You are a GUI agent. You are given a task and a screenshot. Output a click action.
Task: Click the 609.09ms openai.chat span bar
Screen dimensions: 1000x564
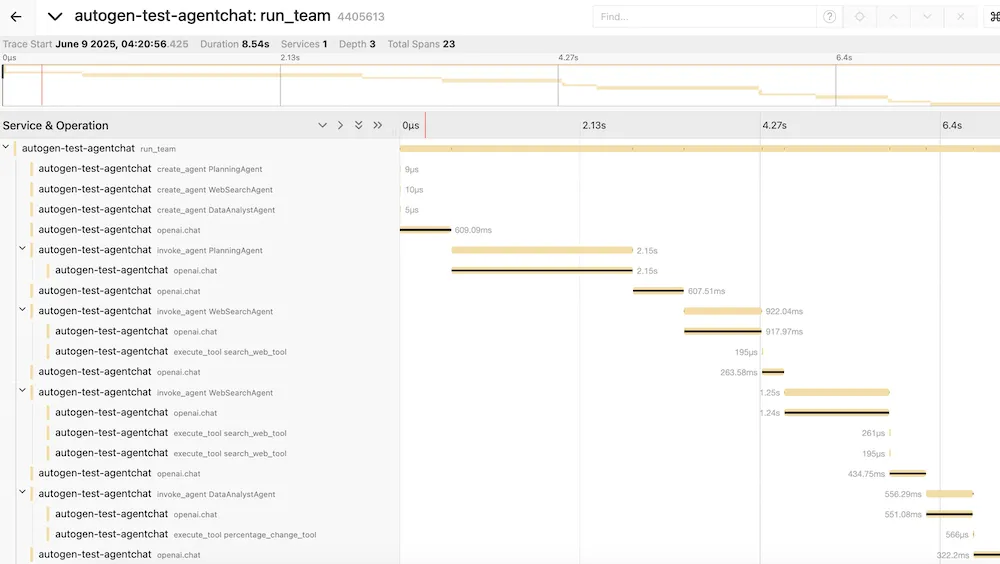(x=425, y=230)
